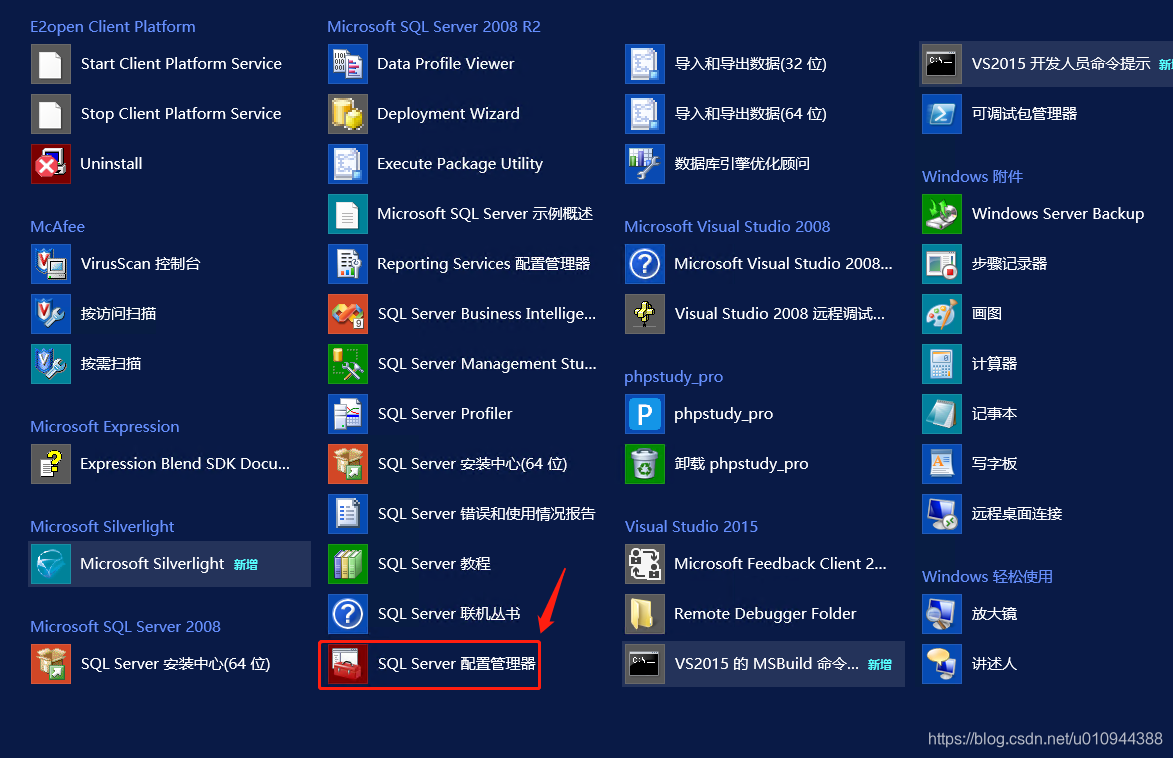The width and height of the screenshot is (1173, 758).
Task: Launch 讲述人 narrator icon
Action: (x=942, y=664)
